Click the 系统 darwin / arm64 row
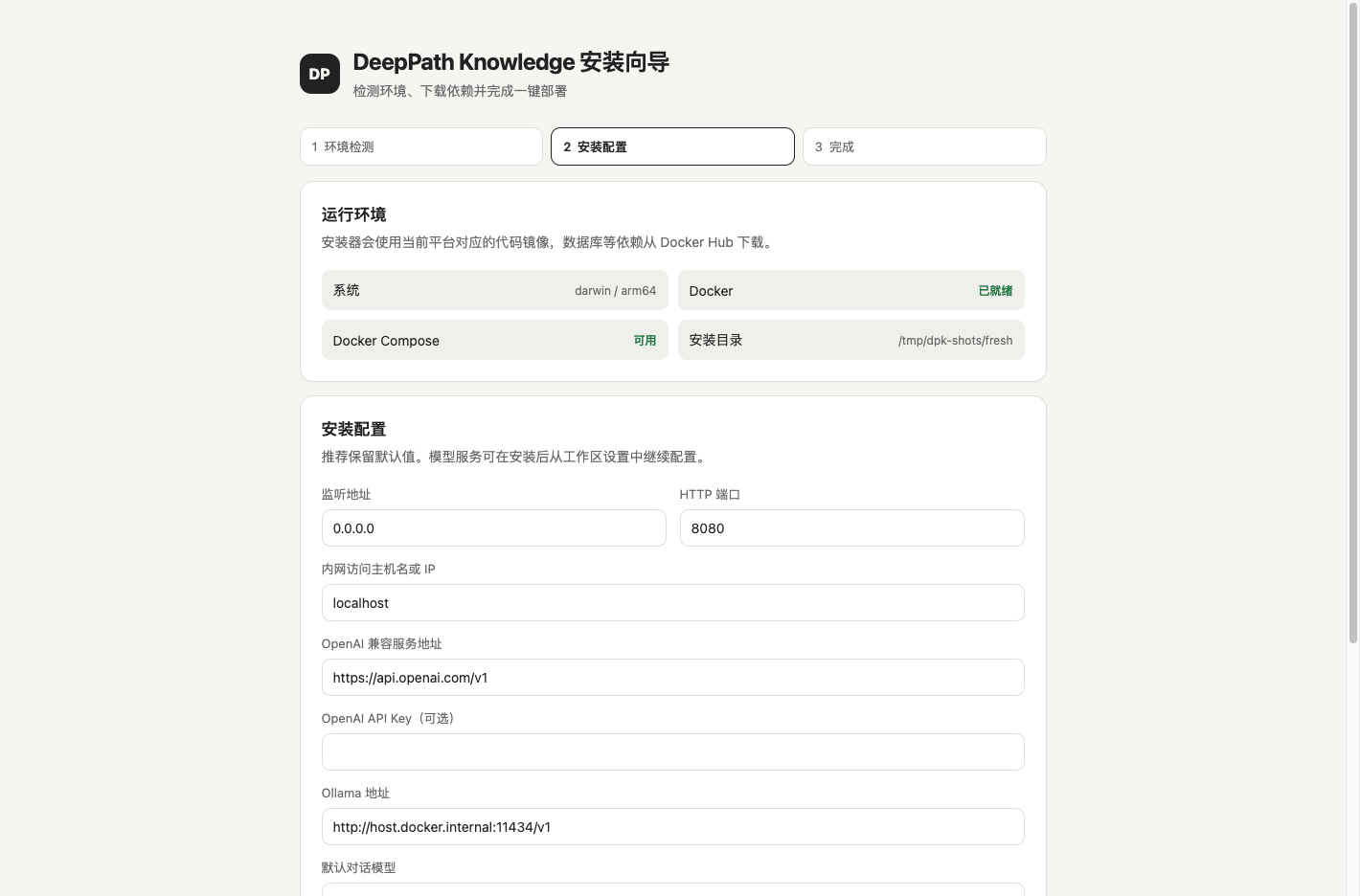 click(495, 290)
